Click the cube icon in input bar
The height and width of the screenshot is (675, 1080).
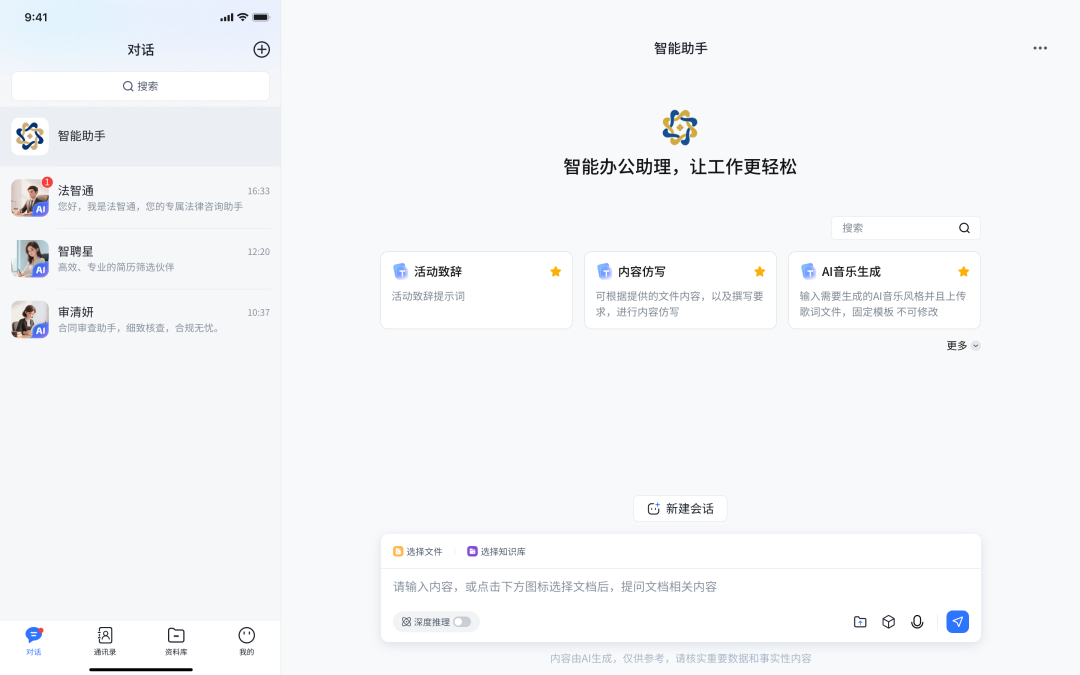[889, 622]
